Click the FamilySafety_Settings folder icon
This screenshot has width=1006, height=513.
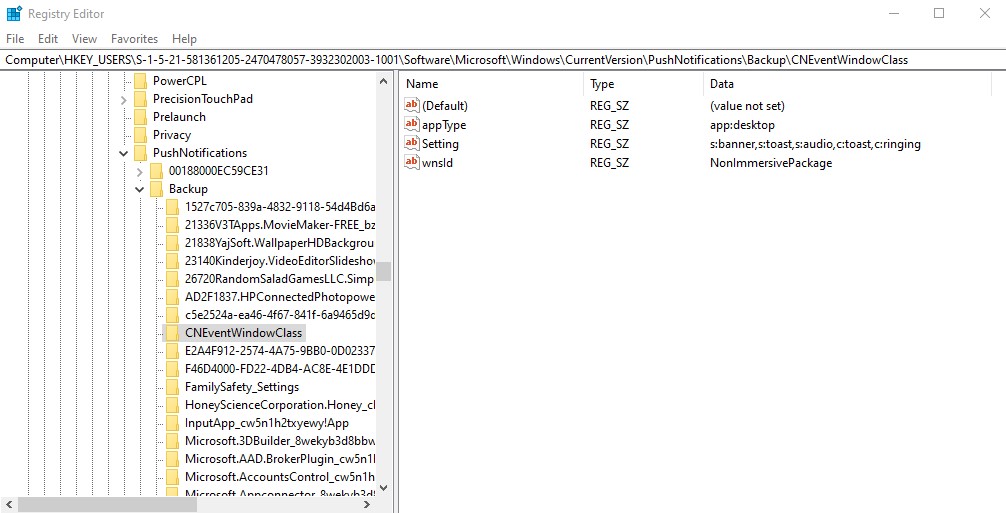(x=173, y=387)
